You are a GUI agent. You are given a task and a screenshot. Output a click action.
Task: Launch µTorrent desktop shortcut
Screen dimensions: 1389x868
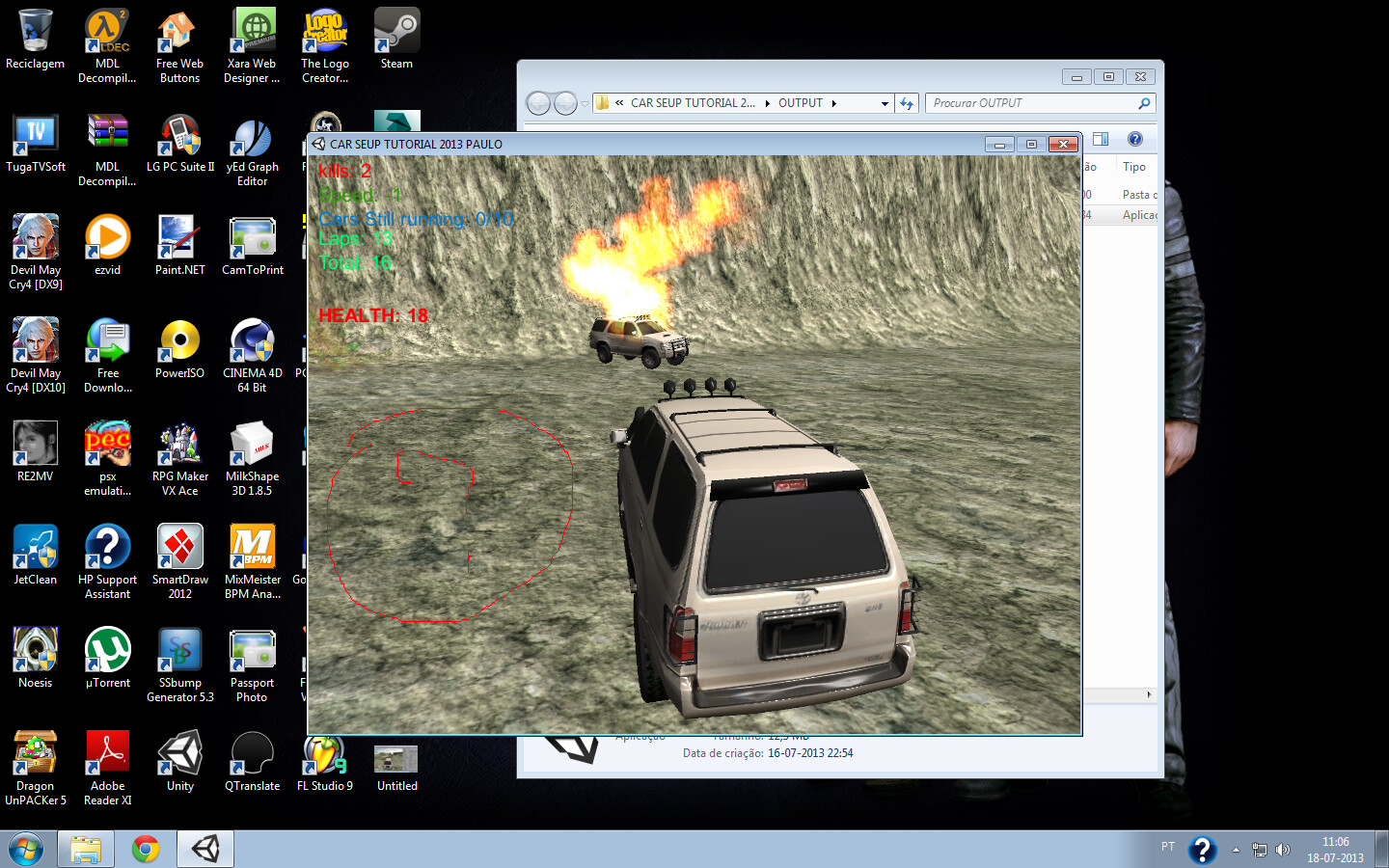108,658
